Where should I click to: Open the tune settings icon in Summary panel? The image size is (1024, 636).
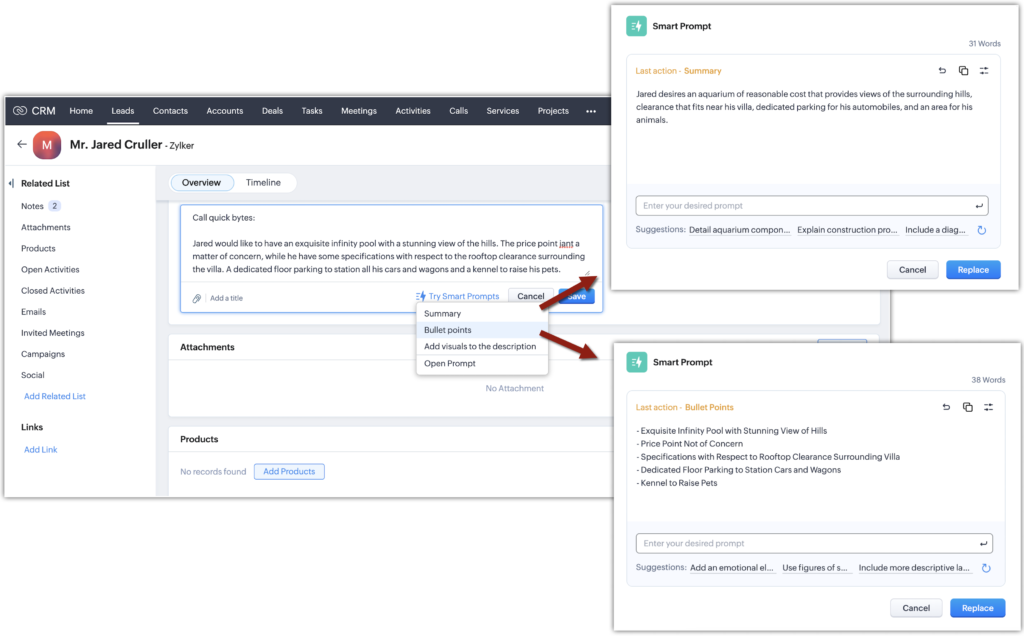point(985,71)
